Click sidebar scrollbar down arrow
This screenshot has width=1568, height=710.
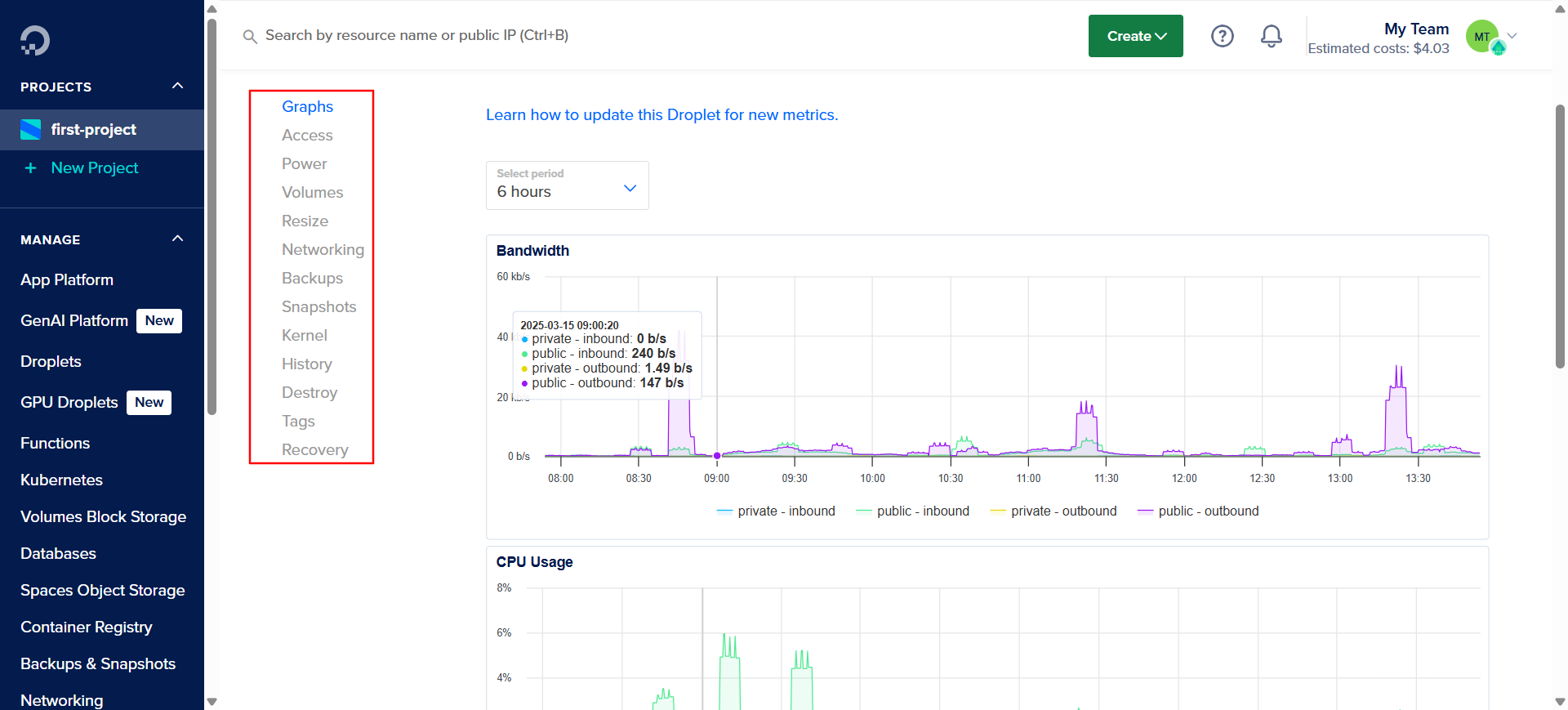coord(212,701)
